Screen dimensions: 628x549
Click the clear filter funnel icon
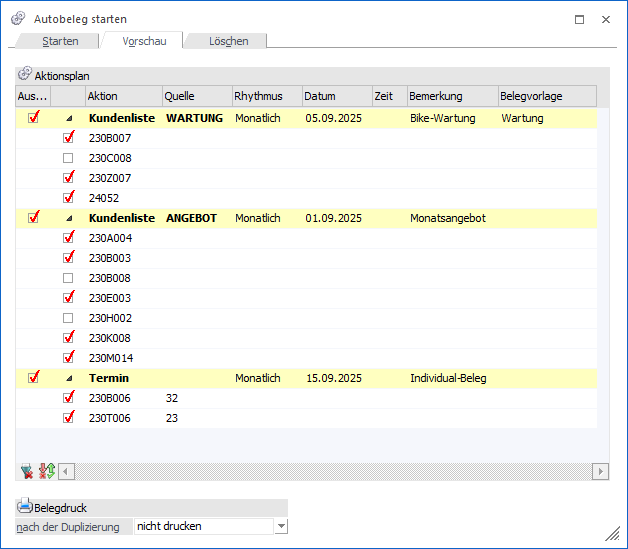coord(25,471)
